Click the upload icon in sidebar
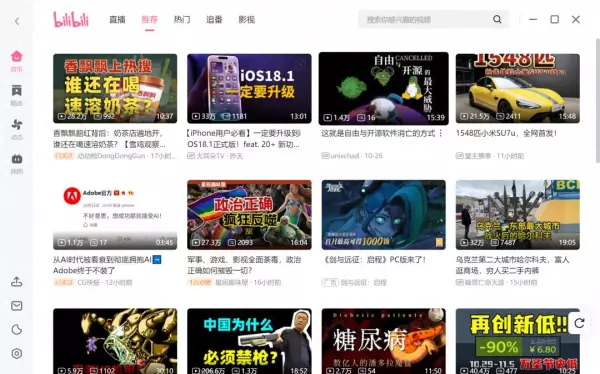The height and width of the screenshot is (374, 600). [x=16, y=282]
